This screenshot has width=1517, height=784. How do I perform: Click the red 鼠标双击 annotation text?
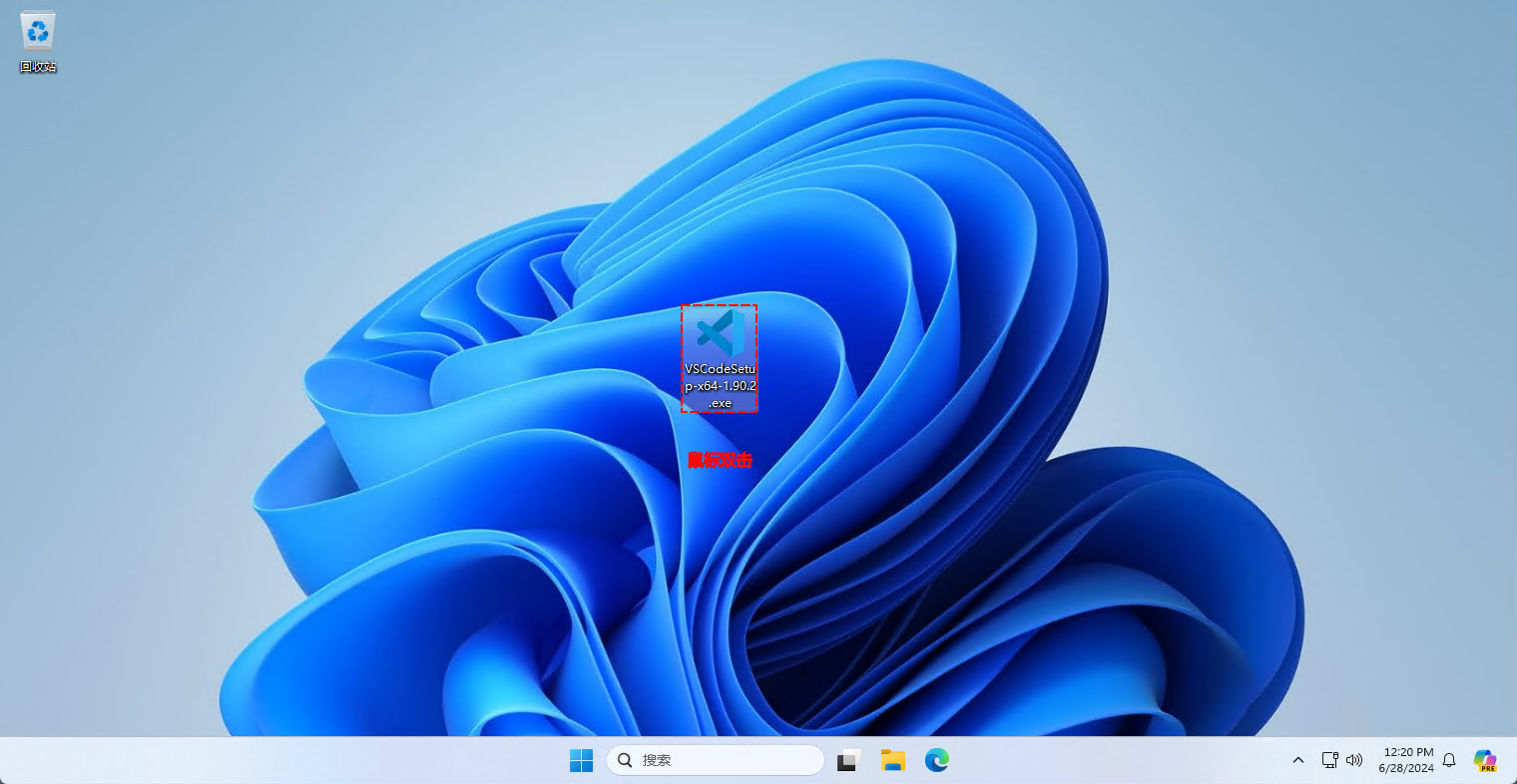coord(720,460)
